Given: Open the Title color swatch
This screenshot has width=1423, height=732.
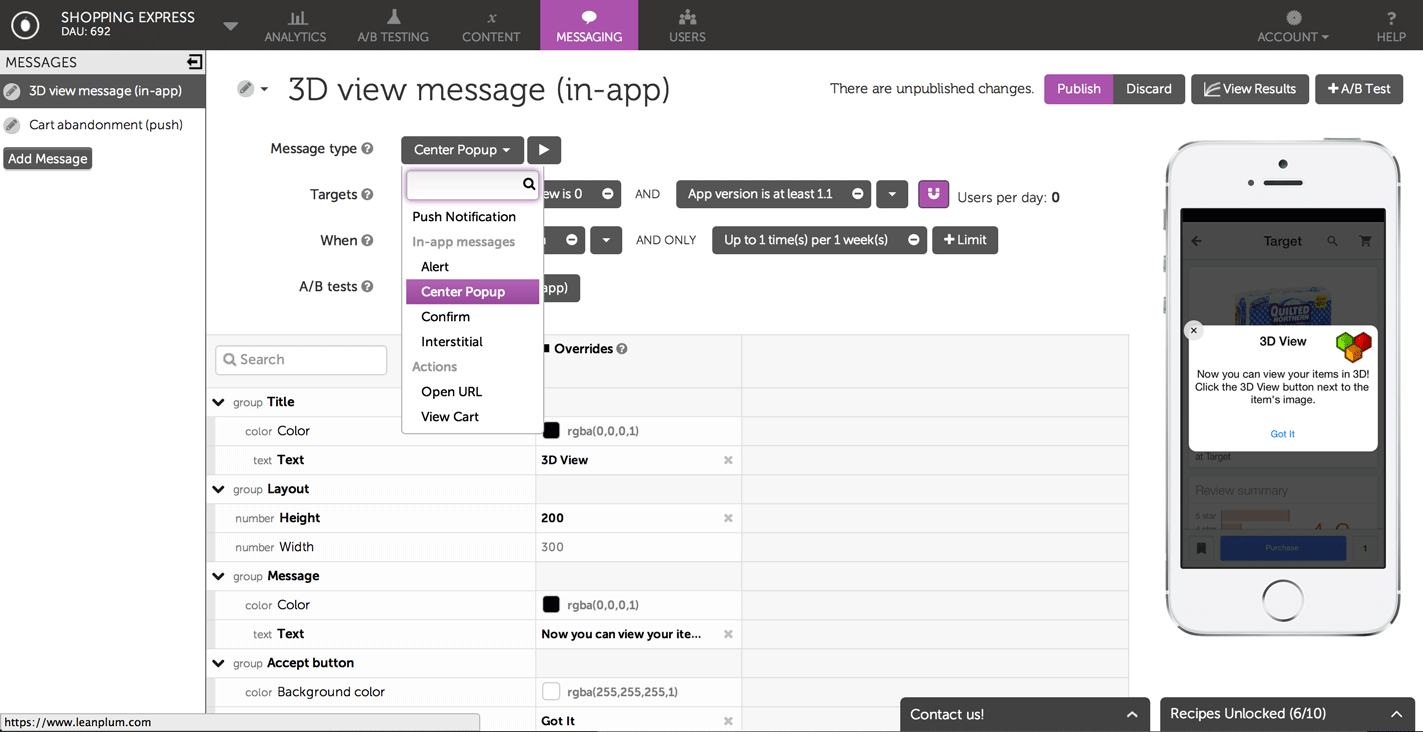Looking at the screenshot, I should coord(551,431).
